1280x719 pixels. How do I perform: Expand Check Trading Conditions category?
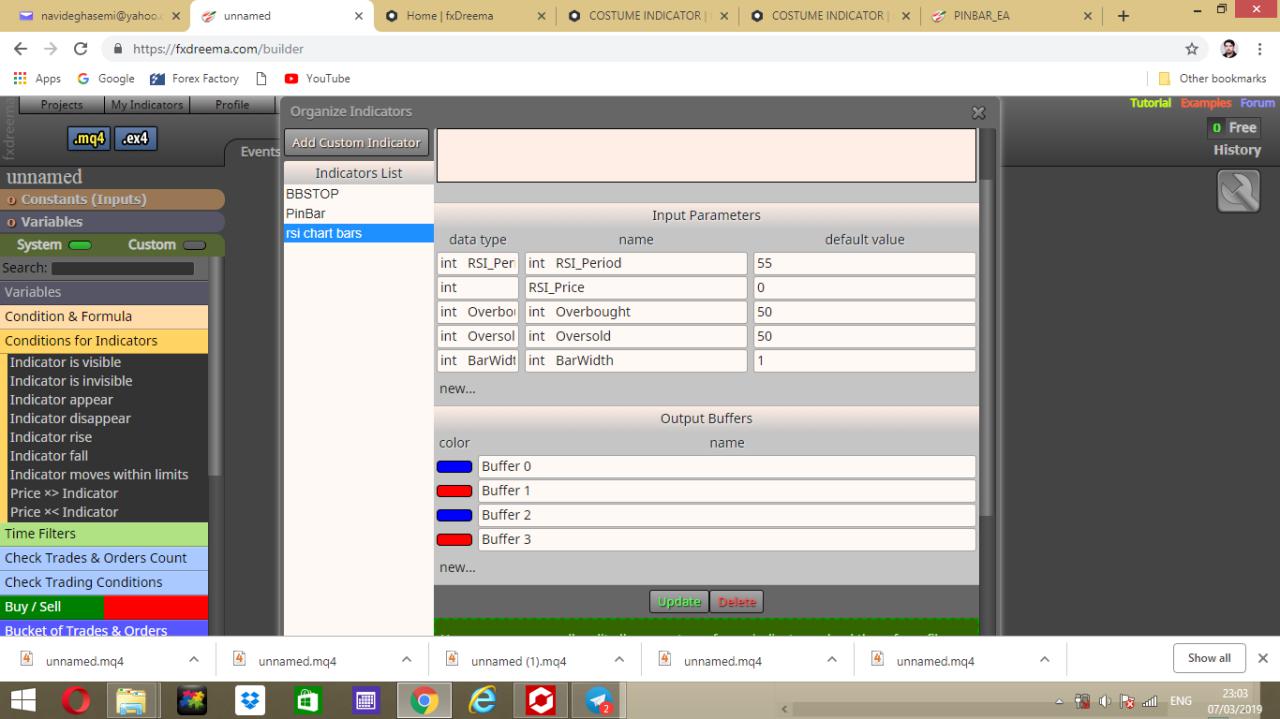tap(104, 582)
